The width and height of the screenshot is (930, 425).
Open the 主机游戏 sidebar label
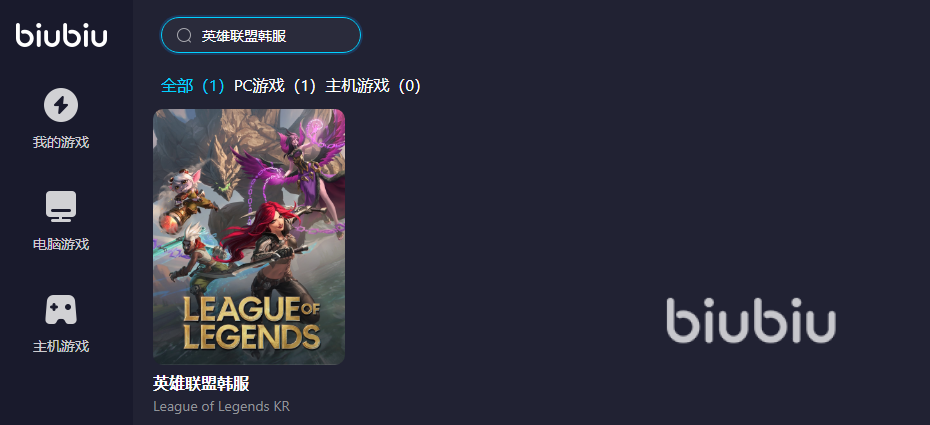click(x=61, y=346)
